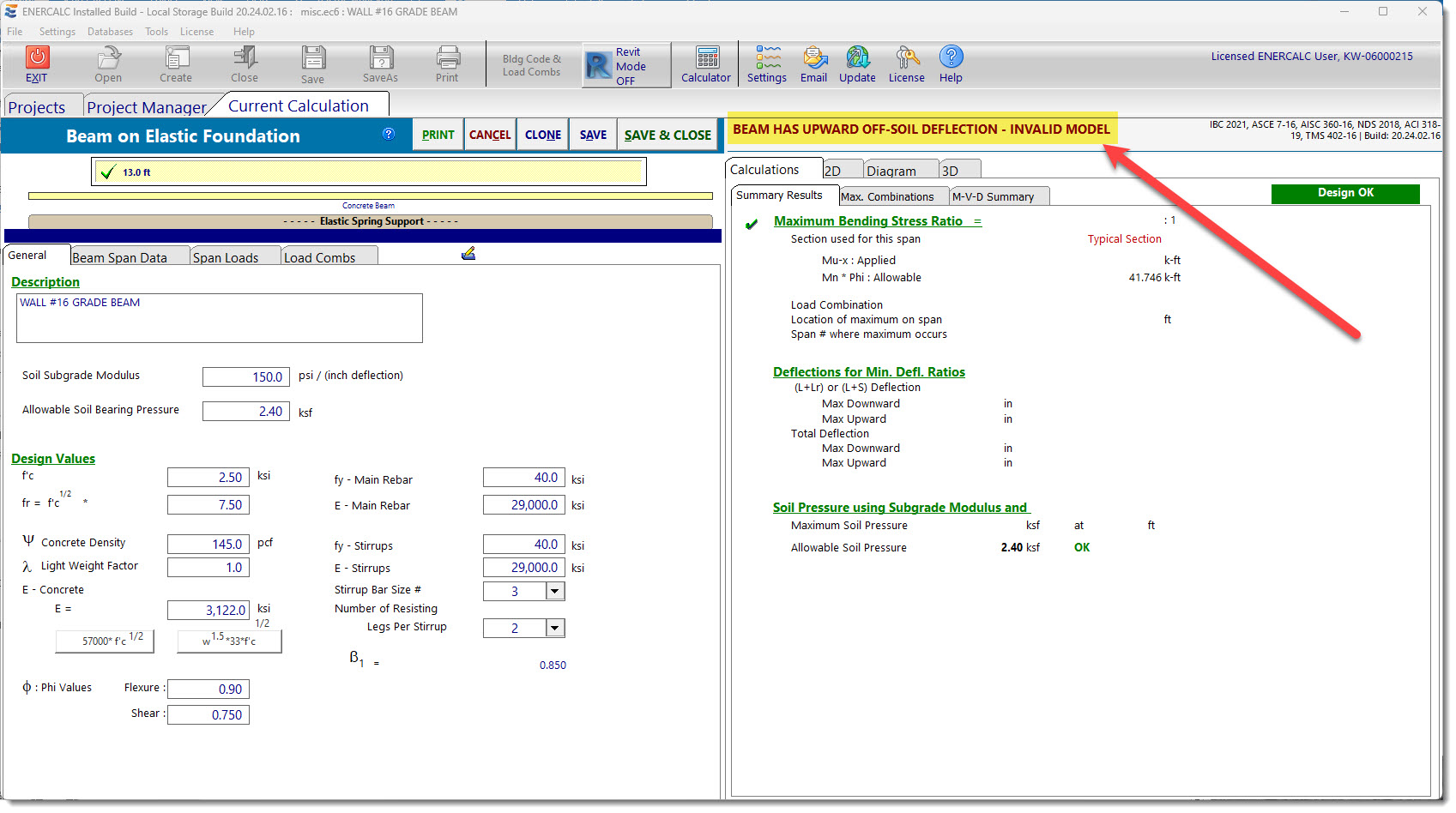Click the SAVE & CLOSE button
This screenshot has width=1456, height=813.
(668, 135)
